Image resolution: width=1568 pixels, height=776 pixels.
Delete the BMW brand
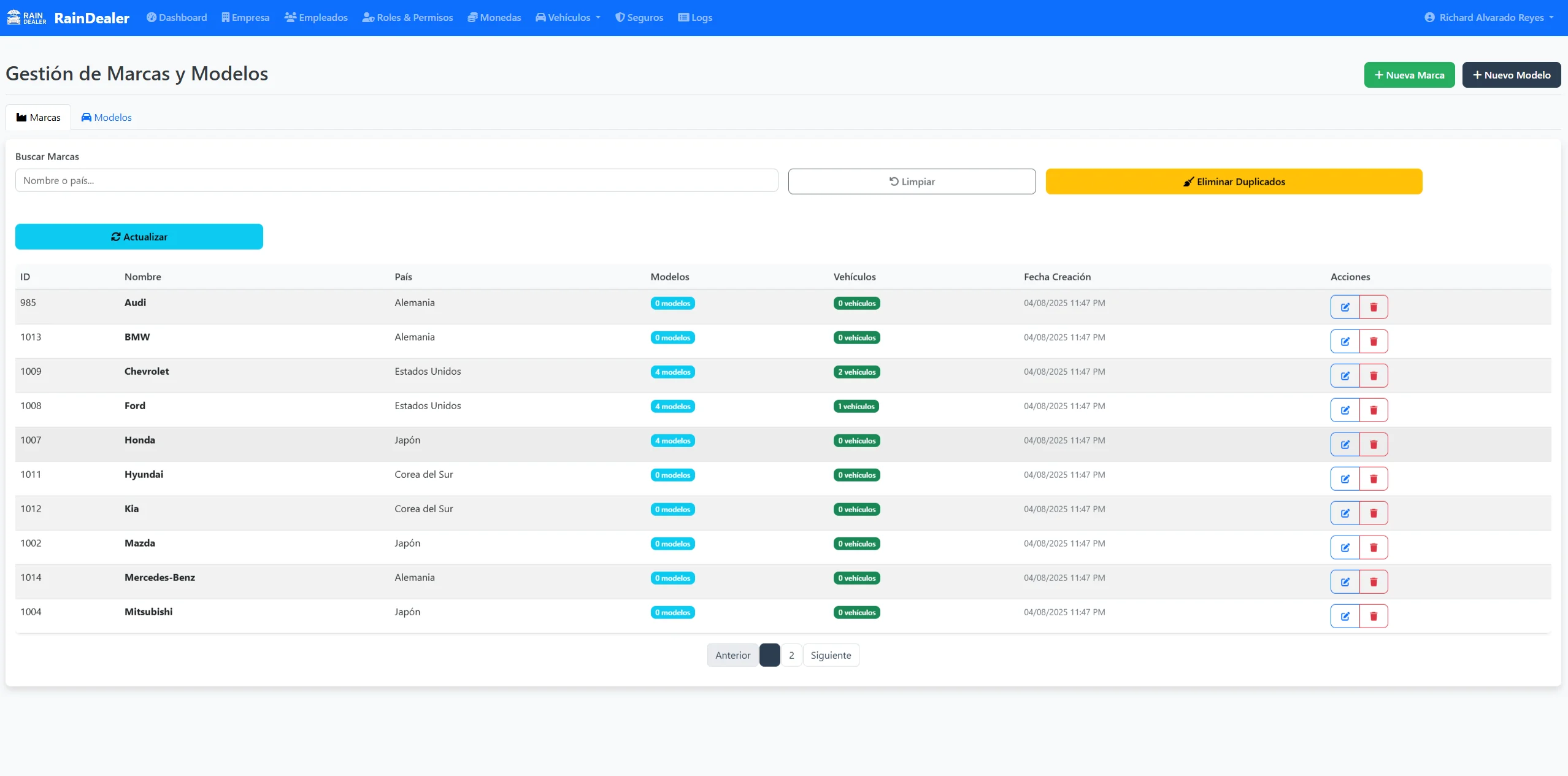[1374, 341]
